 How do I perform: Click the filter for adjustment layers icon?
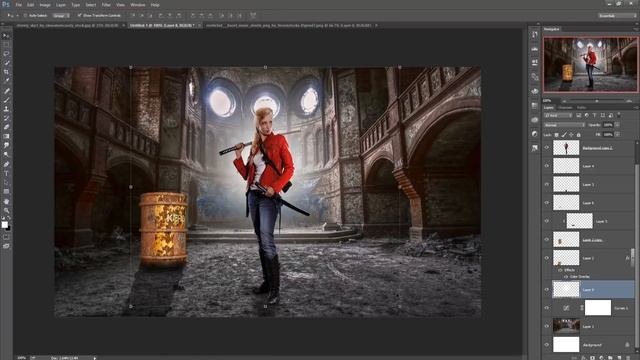point(587,116)
